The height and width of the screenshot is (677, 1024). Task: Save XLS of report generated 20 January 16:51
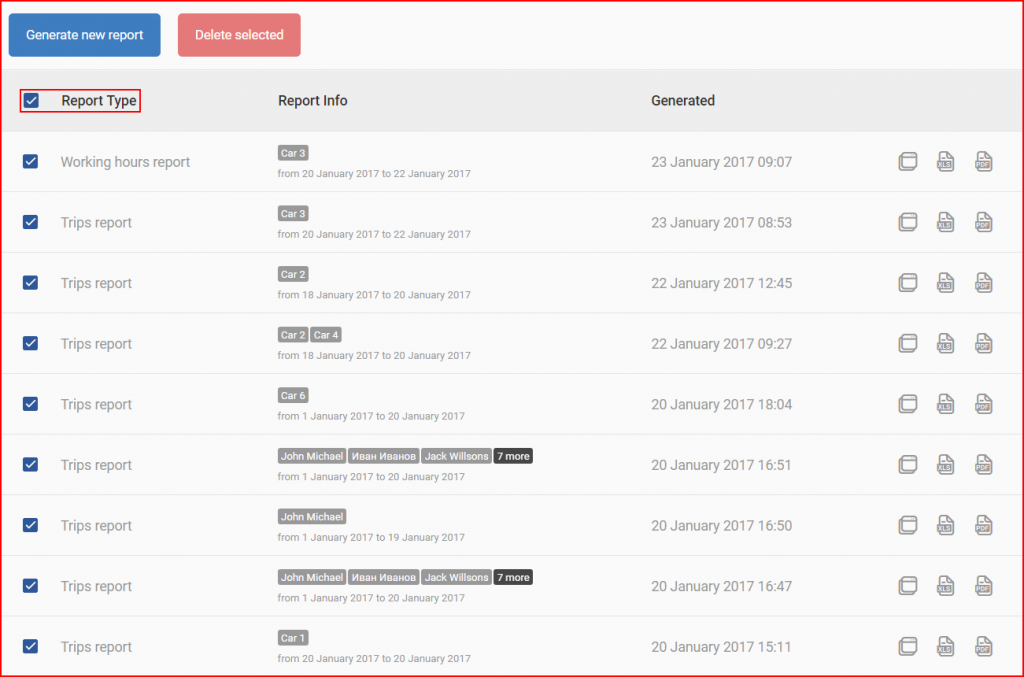pyautogui.click(x=946, y=465)
